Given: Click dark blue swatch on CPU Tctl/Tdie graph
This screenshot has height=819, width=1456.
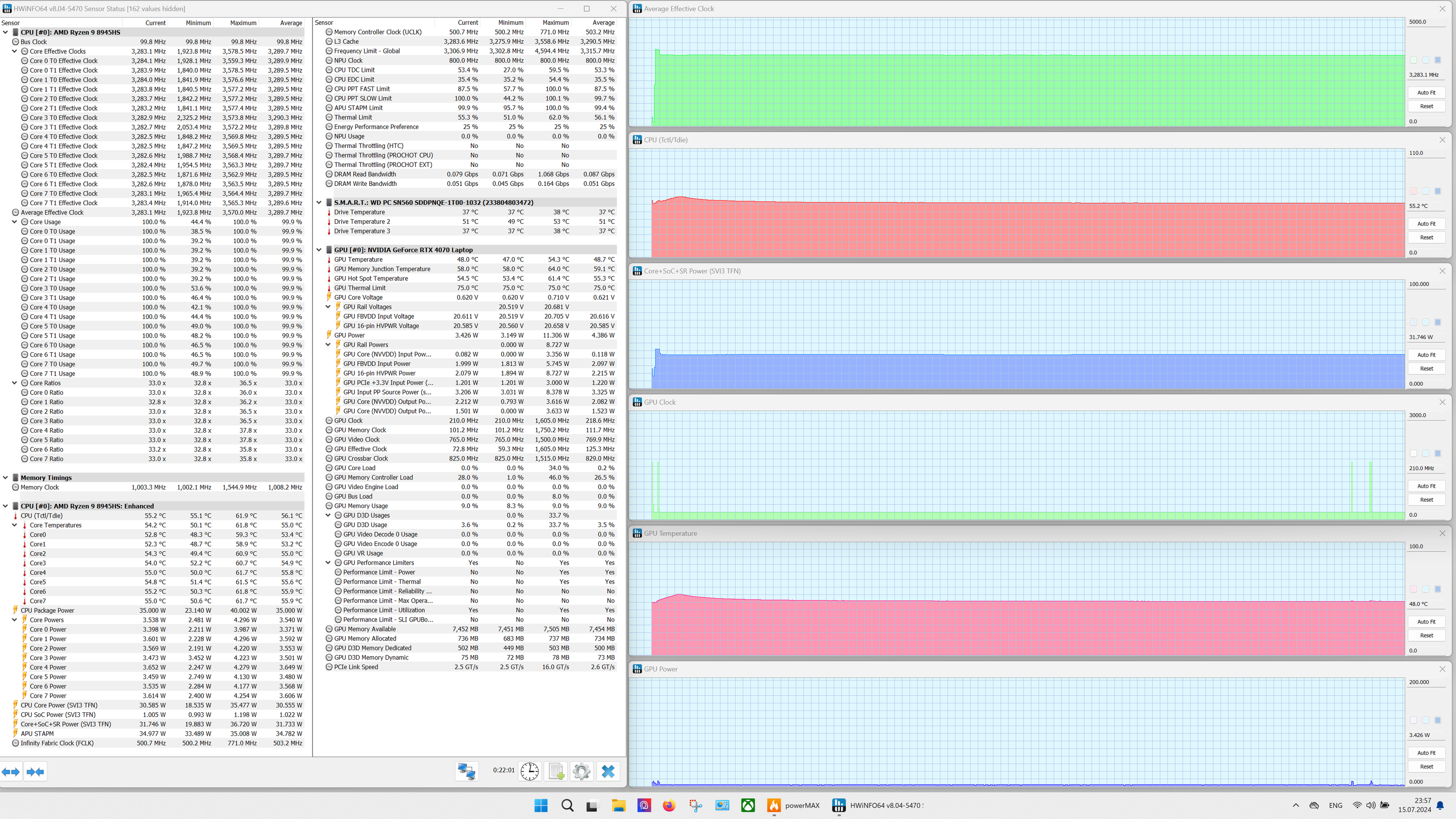Looking at the screenshot, I should tap(1438, 191).
